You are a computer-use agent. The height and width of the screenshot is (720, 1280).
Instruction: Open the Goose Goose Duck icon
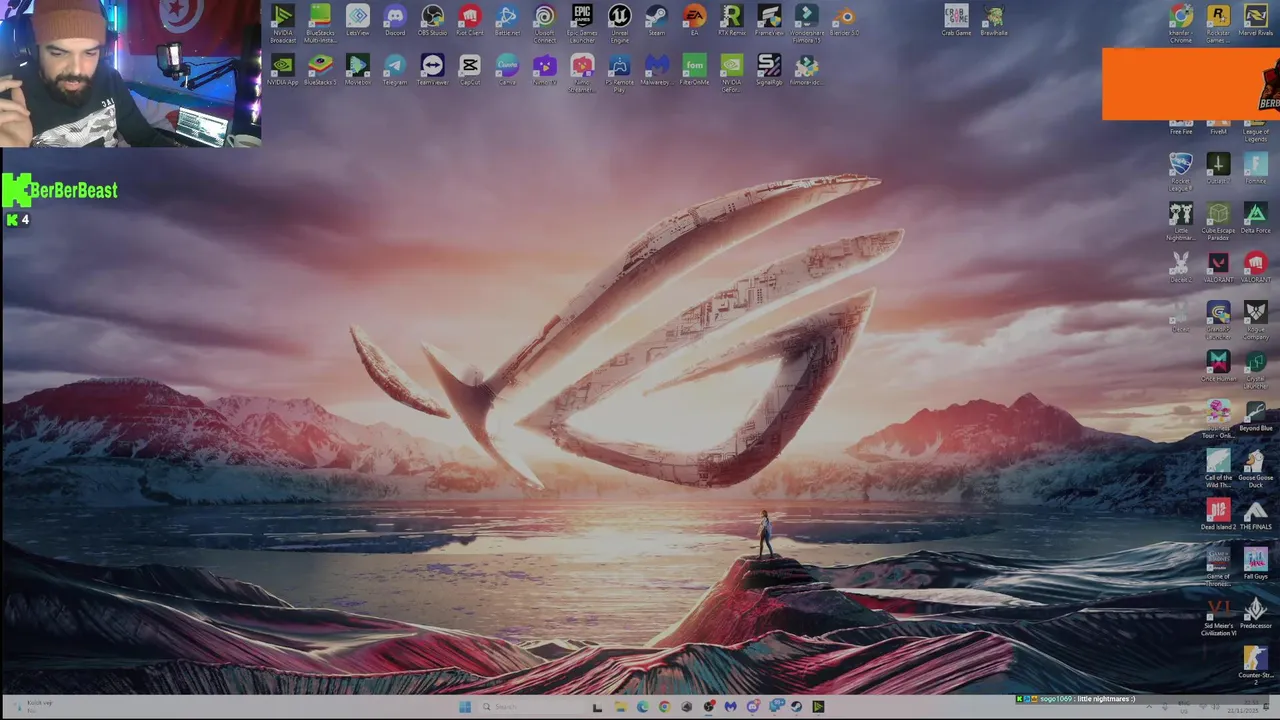(x=1256, y=467)
